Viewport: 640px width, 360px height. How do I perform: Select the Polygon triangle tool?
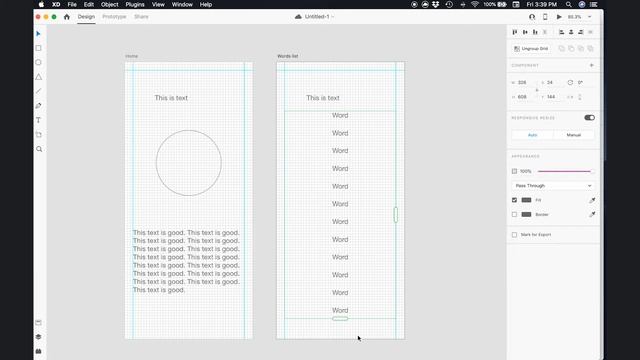(38, 77)
